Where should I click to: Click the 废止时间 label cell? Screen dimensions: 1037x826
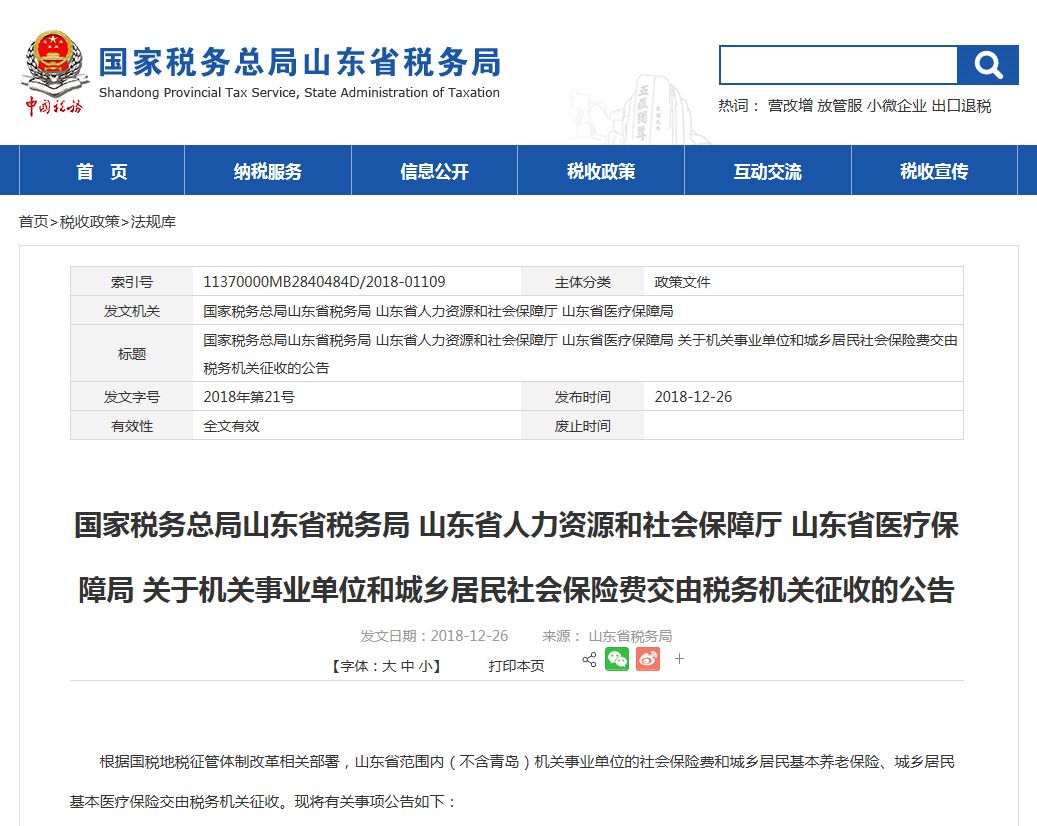(583, 426)
